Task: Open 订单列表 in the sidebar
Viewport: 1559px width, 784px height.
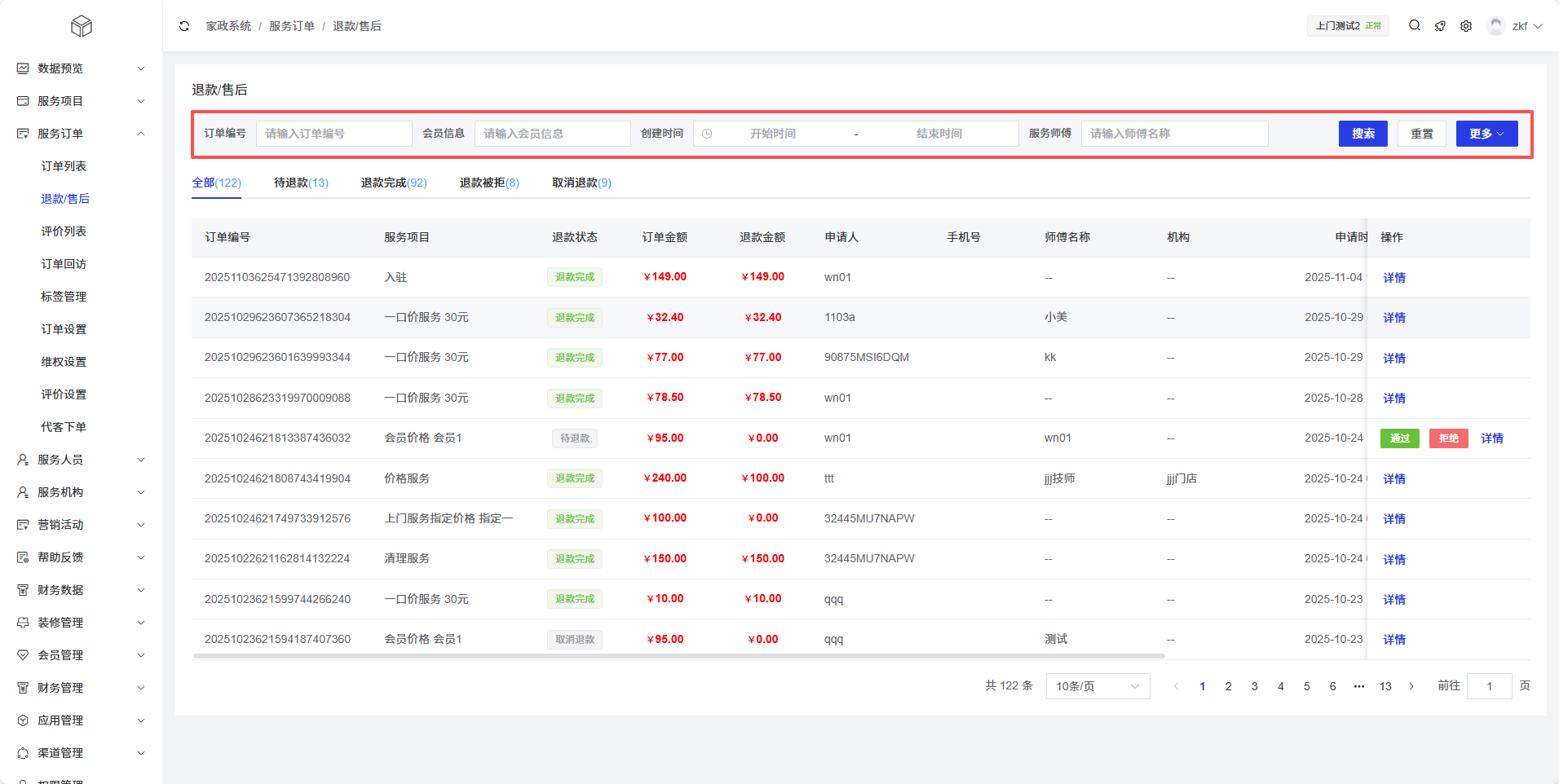Action: tap(64, 166)
